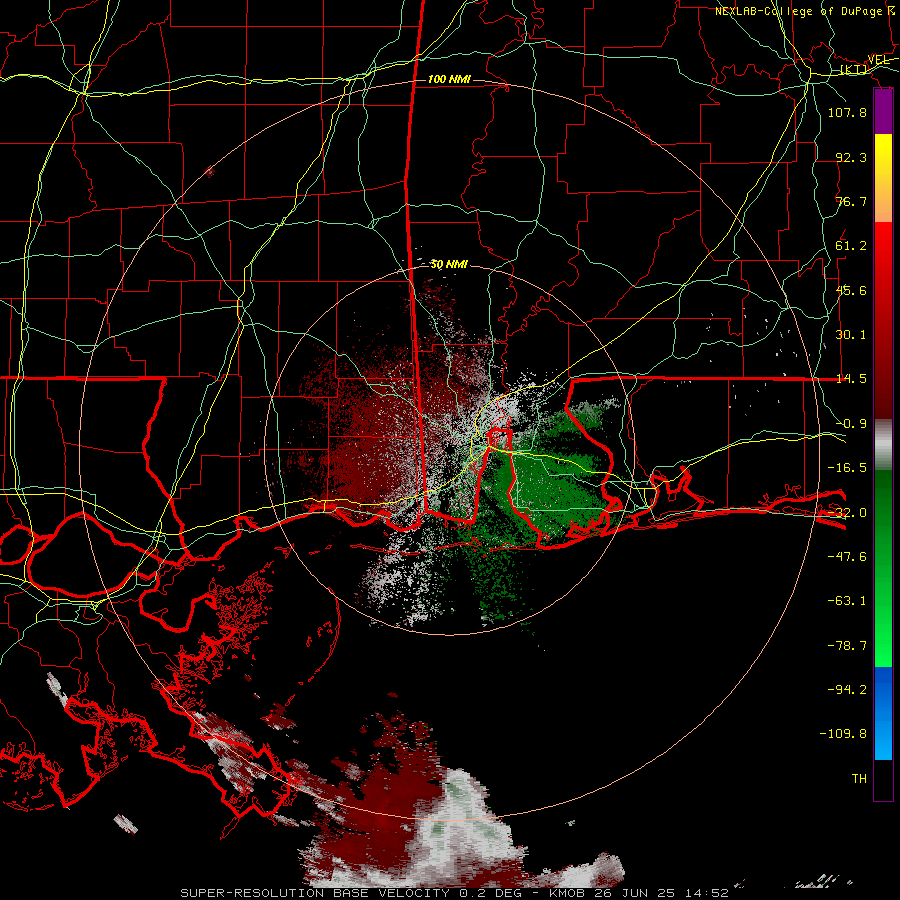Screen dimensions: 900x900
Task: Click the -0.9 legend value
Action: [x=851, y=424]
